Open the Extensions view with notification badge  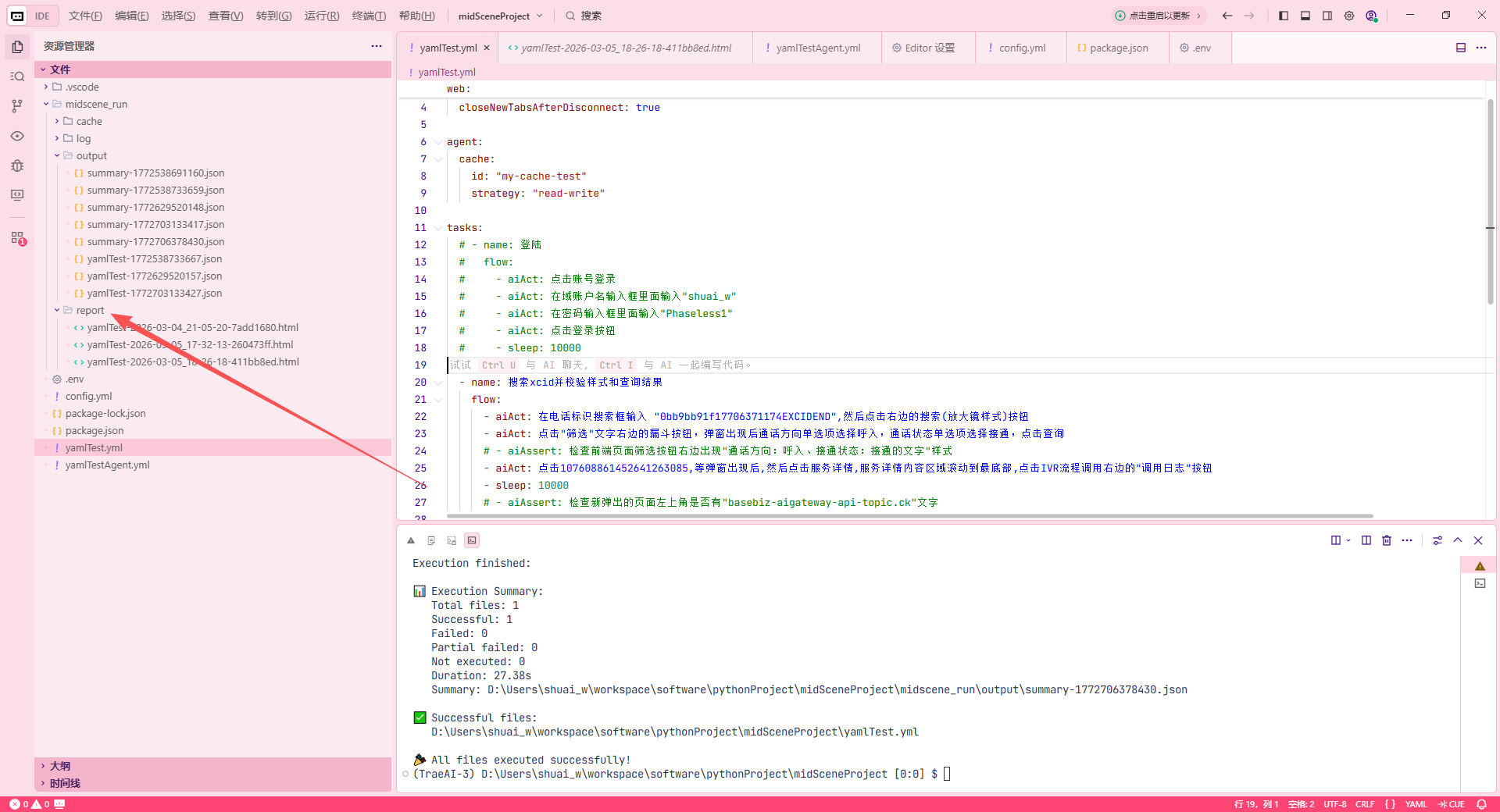[x=17, y=238]
